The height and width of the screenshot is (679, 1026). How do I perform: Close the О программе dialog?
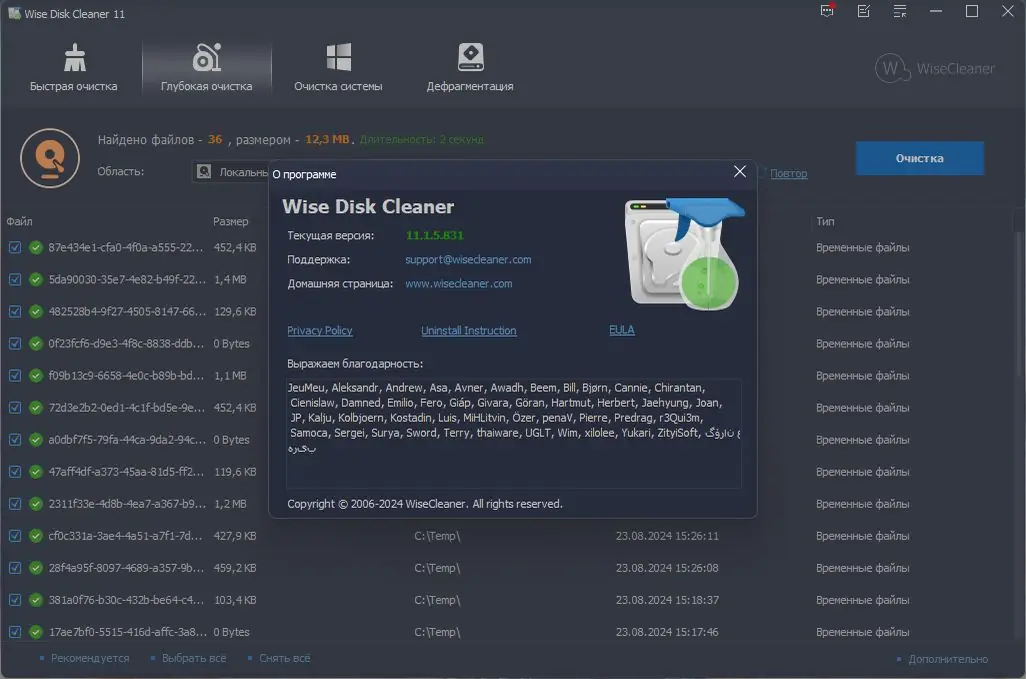(740, 171)
